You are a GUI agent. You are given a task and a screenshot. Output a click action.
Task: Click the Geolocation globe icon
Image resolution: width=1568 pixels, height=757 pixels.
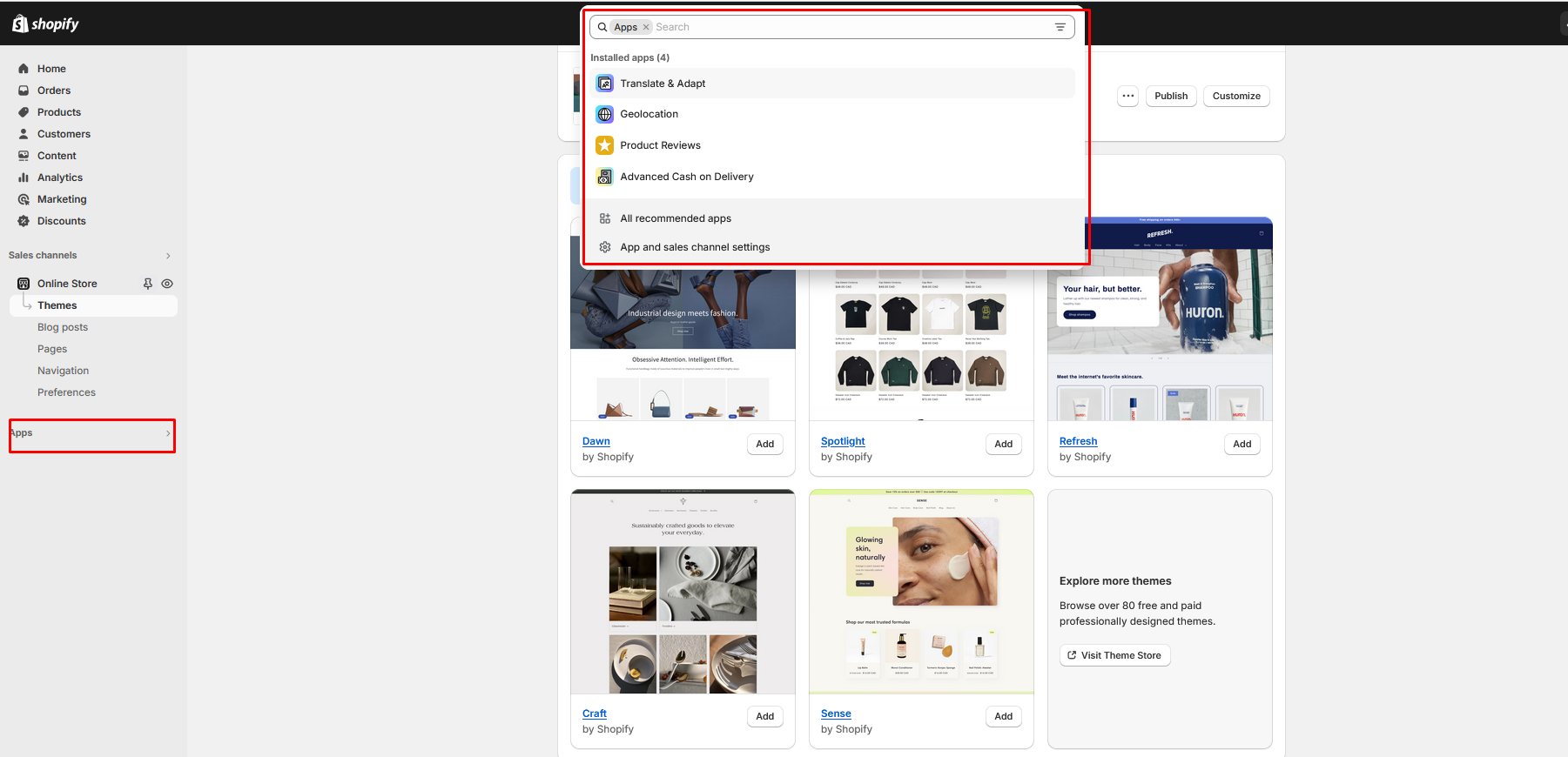[x=605, y=114]
